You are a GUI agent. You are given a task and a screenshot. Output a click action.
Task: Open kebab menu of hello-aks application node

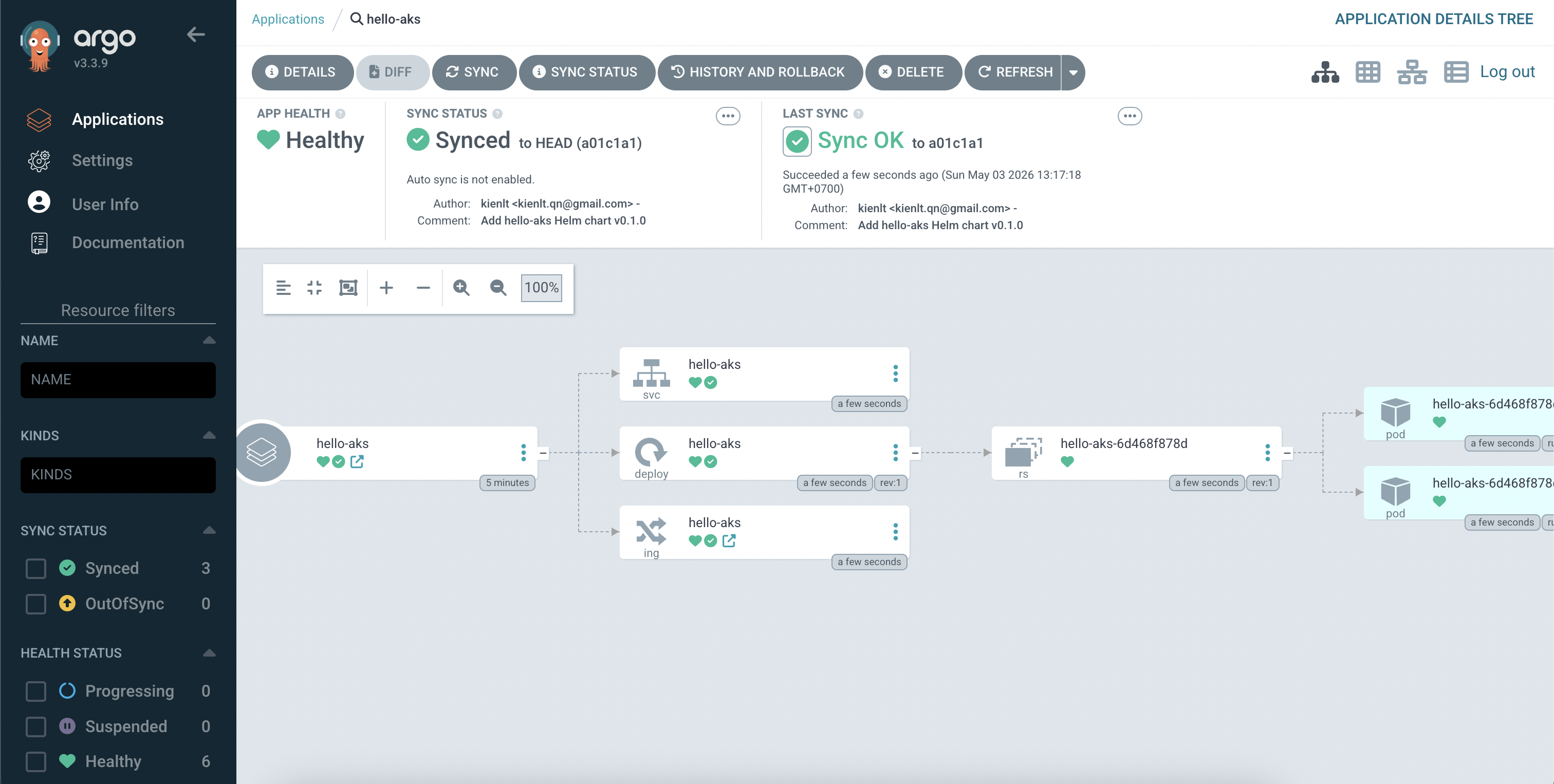[523, 452]
